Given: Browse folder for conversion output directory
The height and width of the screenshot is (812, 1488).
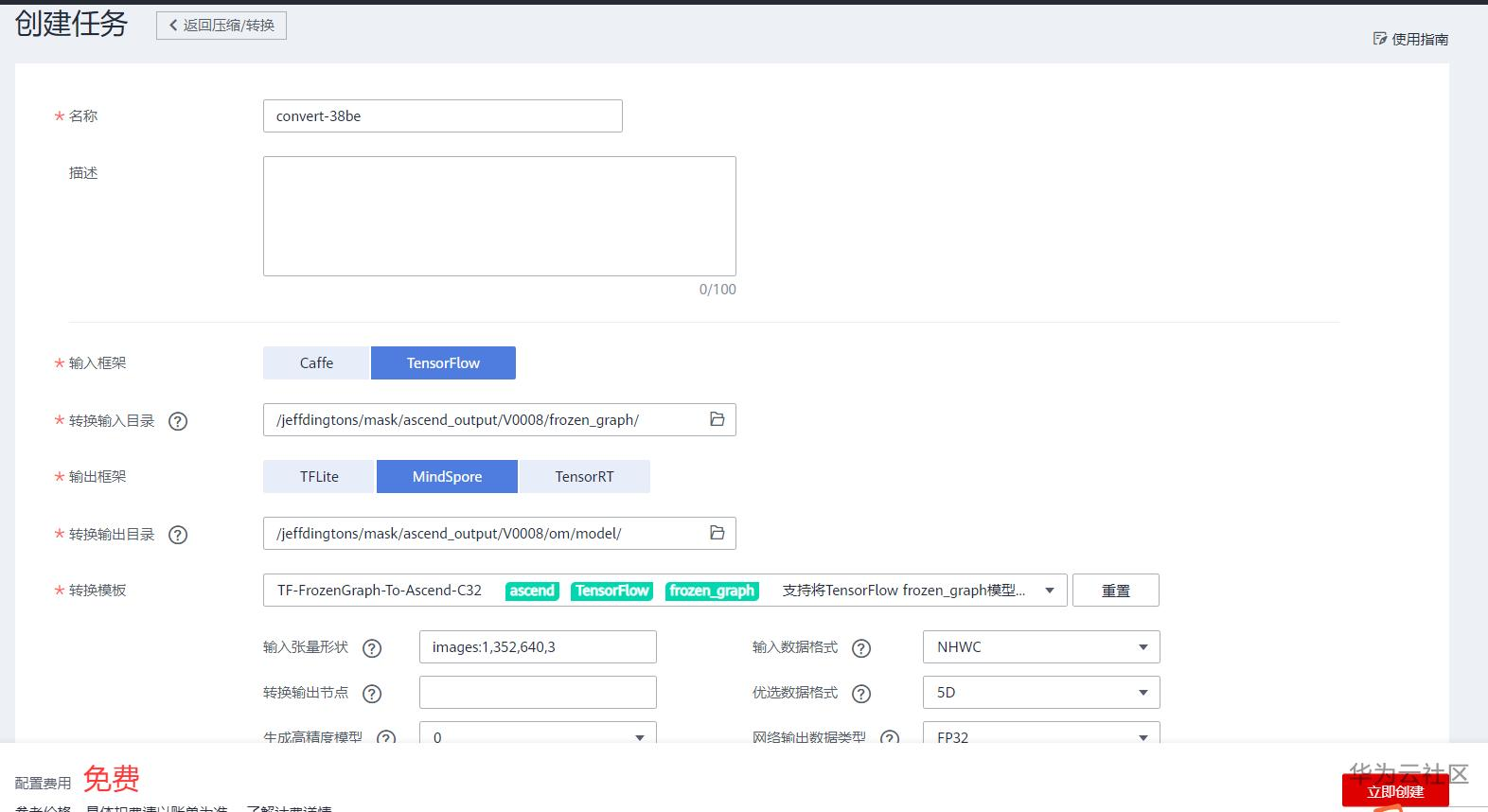Looking at the screenshot, I should click(x=717, y=533).
